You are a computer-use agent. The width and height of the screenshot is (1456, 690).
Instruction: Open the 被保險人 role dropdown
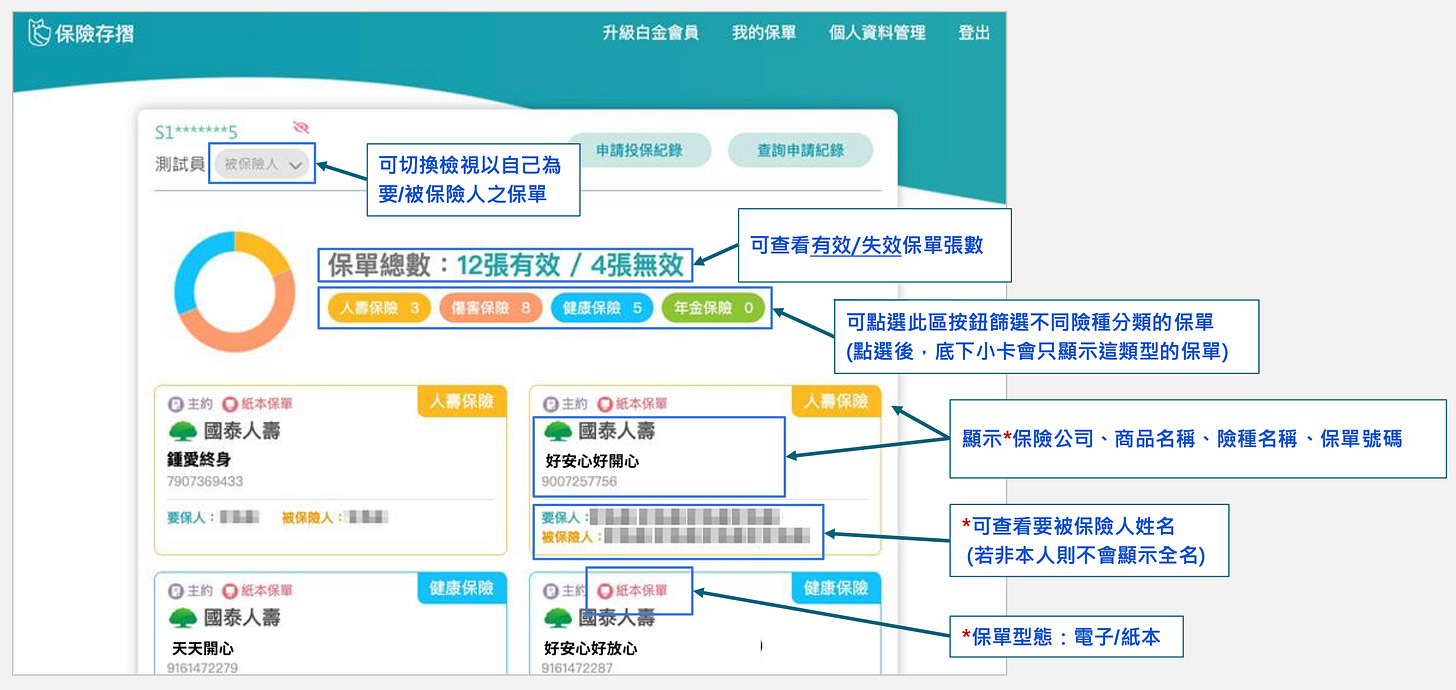coord(261,164)
